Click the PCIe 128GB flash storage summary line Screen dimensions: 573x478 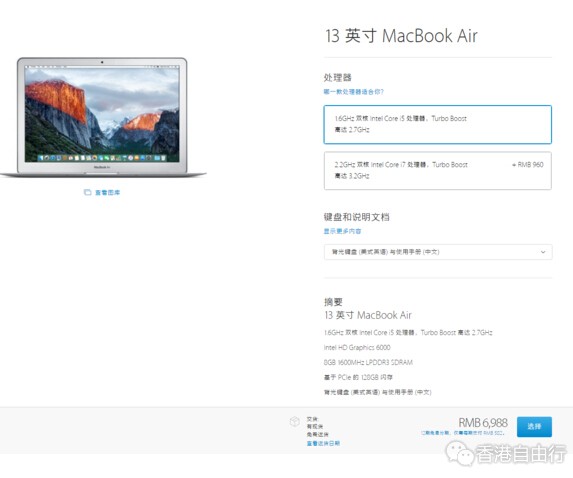click(358, 377)
